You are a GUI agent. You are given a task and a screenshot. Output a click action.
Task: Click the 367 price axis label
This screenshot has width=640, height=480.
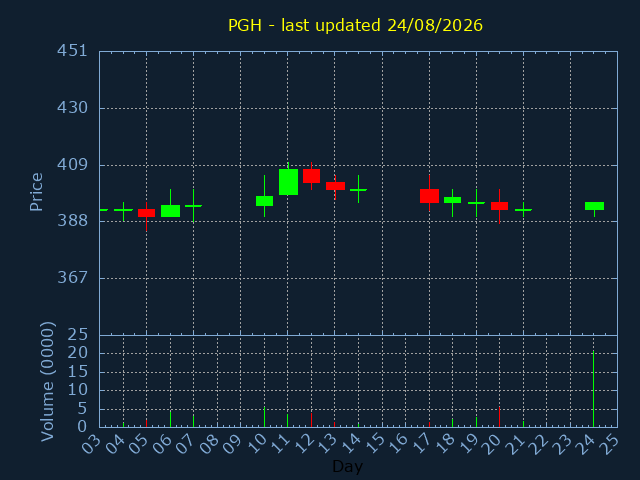tap(72, 278)
